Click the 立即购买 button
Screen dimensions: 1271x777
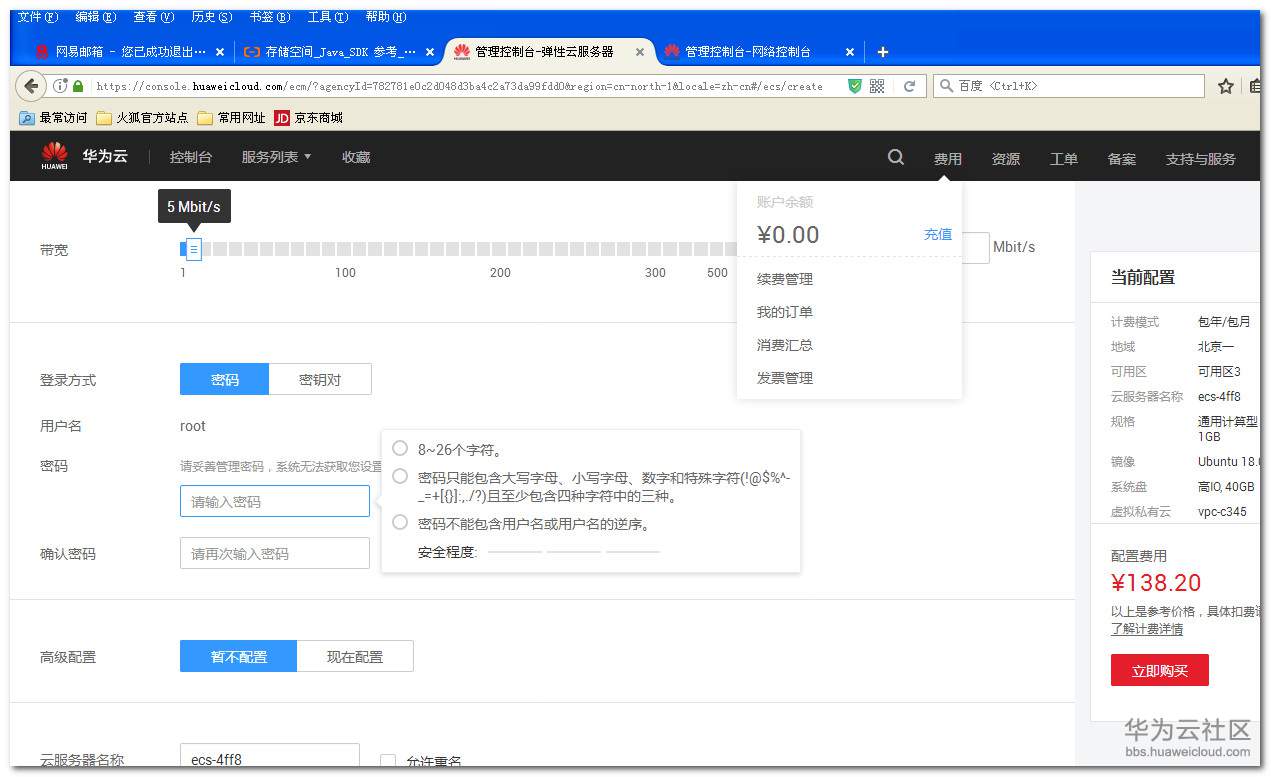click(x=1160, y=670)
